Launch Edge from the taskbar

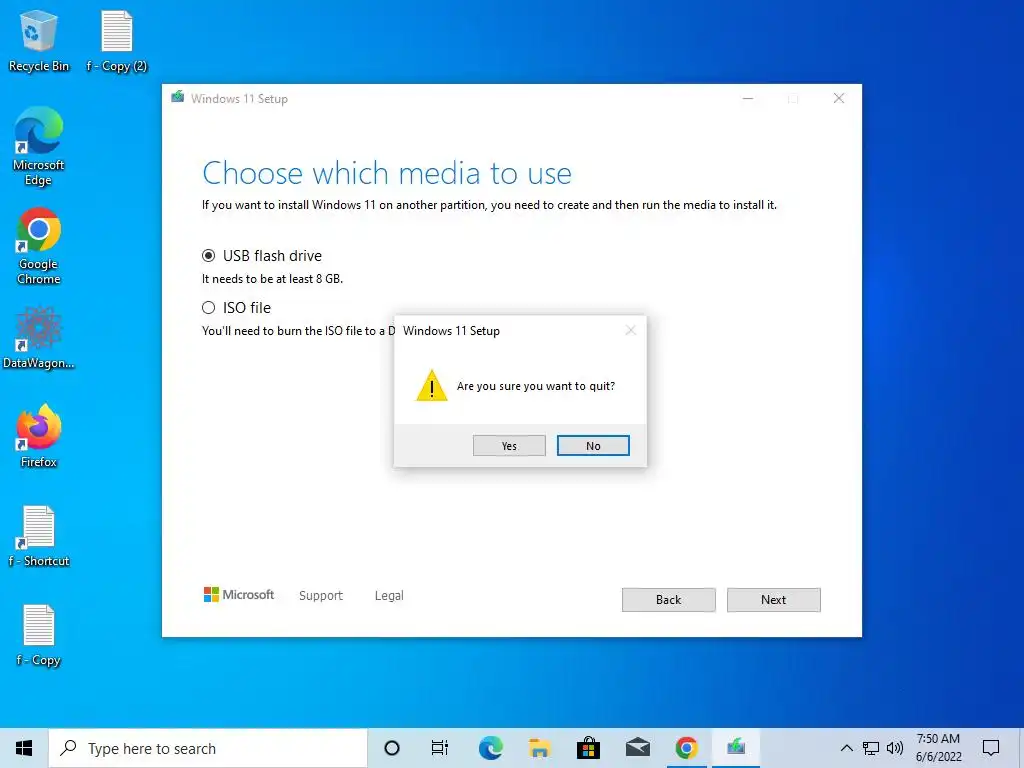[490, 748]
